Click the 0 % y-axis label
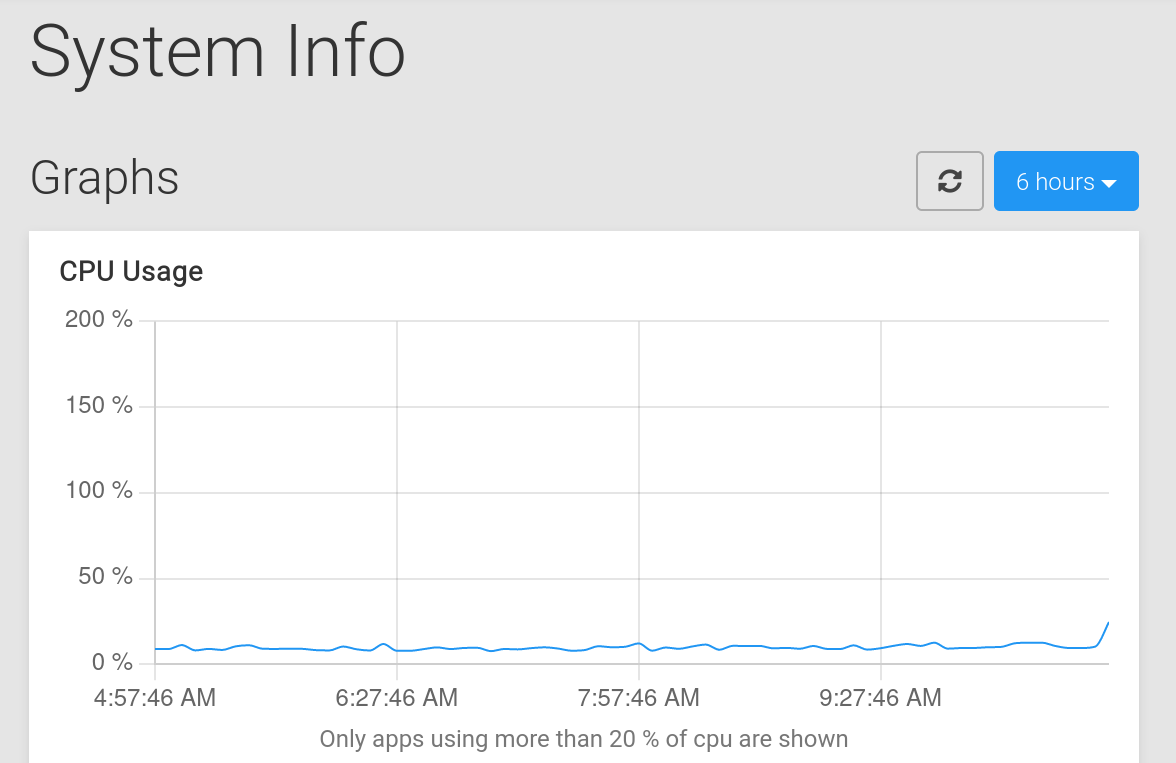 click(x=110, y=662)
